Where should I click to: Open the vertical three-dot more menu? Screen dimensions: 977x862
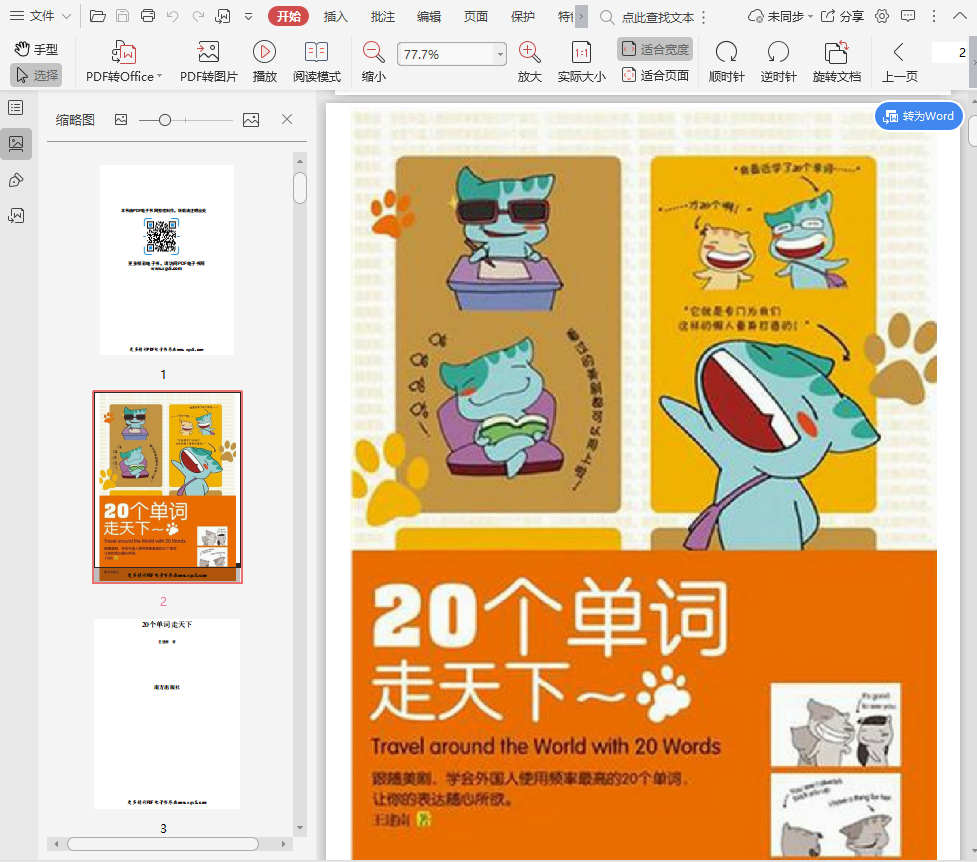coord(933,16)
